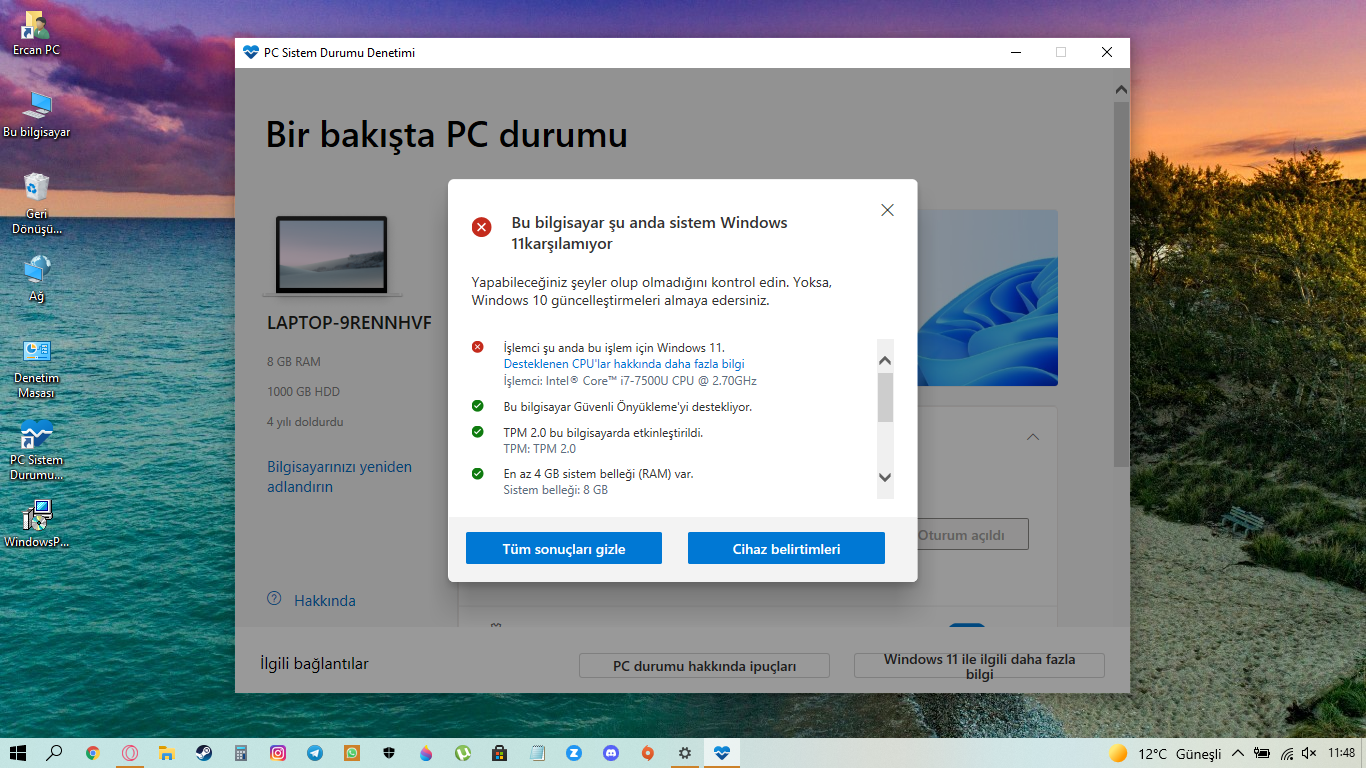Open the Notepad taskbar icon

pos(537,753)
